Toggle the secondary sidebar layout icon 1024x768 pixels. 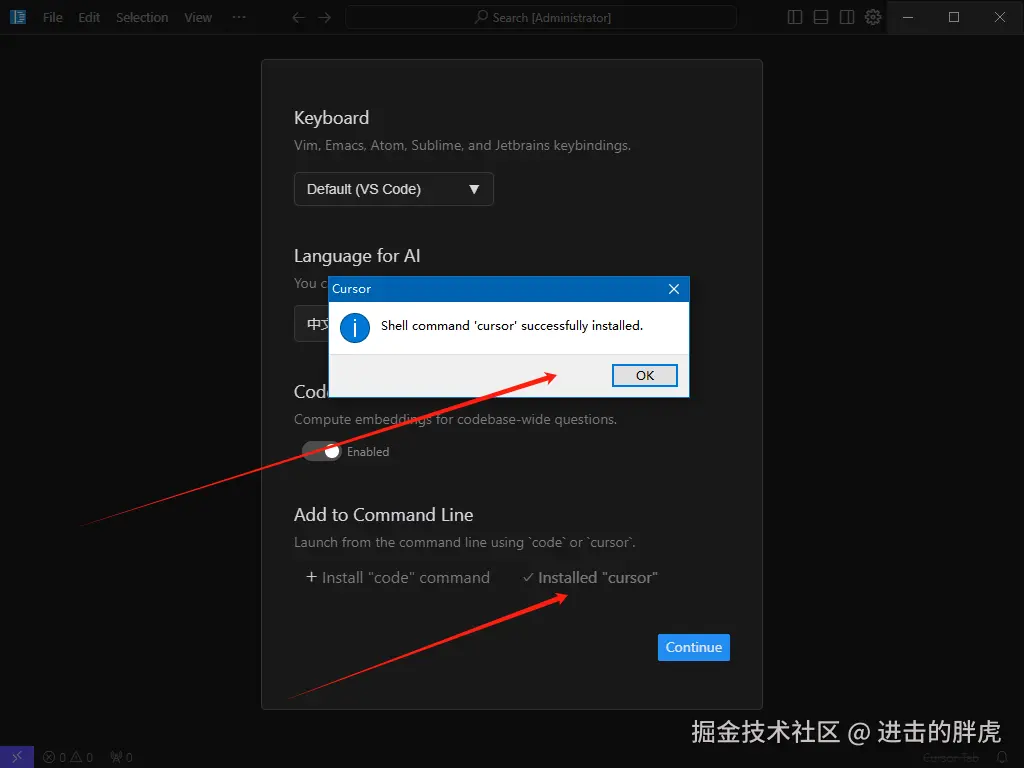(847, 18)
